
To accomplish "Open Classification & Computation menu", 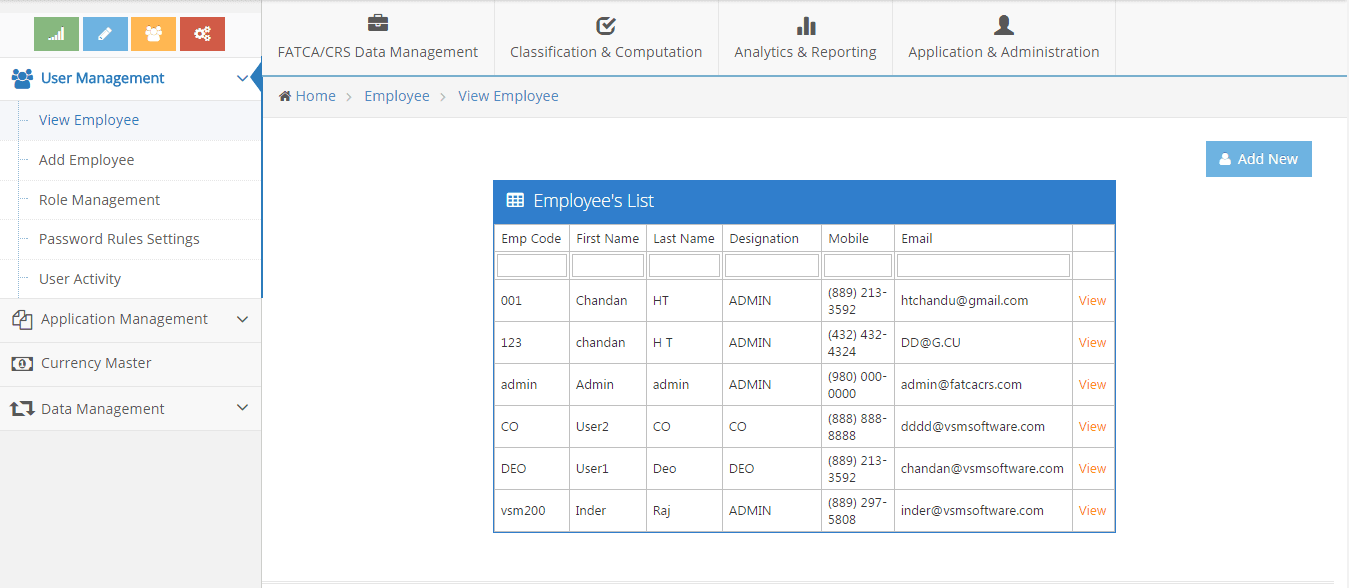I will point(605,38).
